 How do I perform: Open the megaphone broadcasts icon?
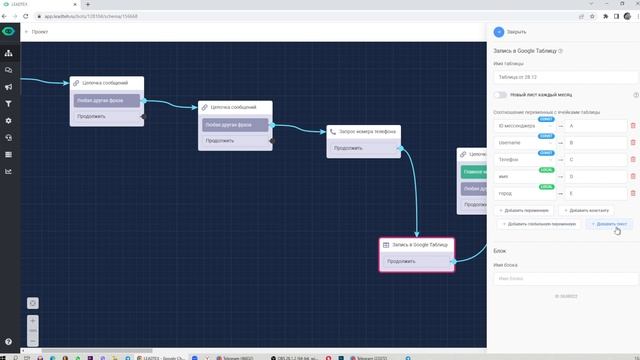tap(8, 87)
